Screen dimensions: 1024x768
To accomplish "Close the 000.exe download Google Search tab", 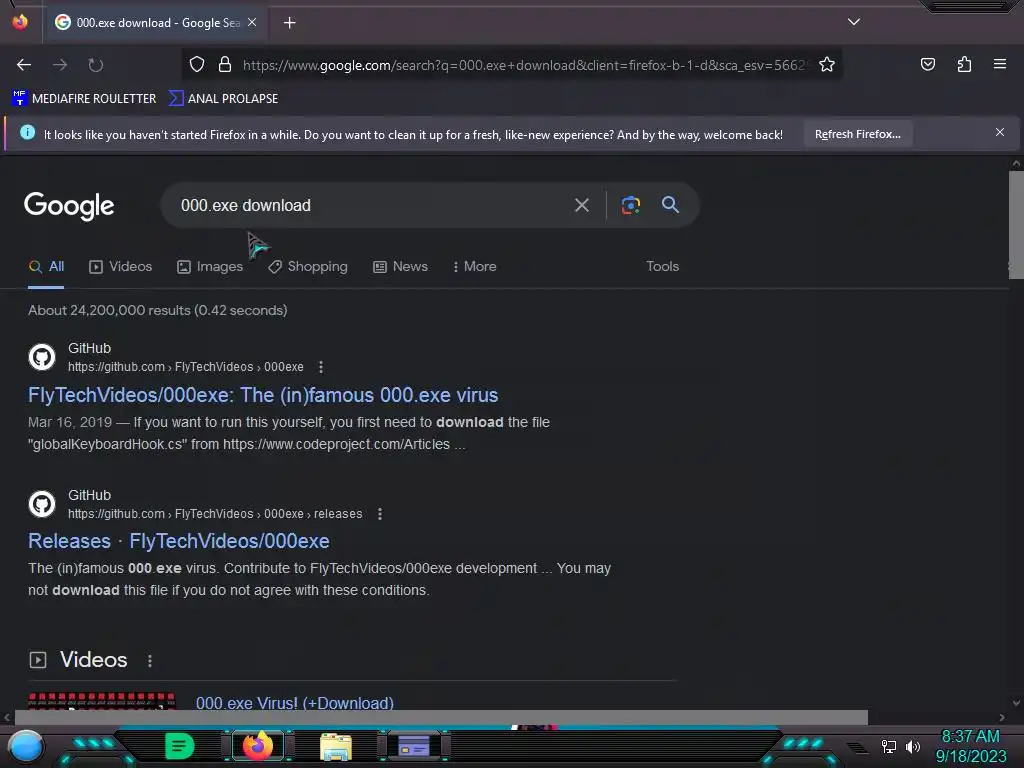I will pyautogui.click(x=252, y=22).
